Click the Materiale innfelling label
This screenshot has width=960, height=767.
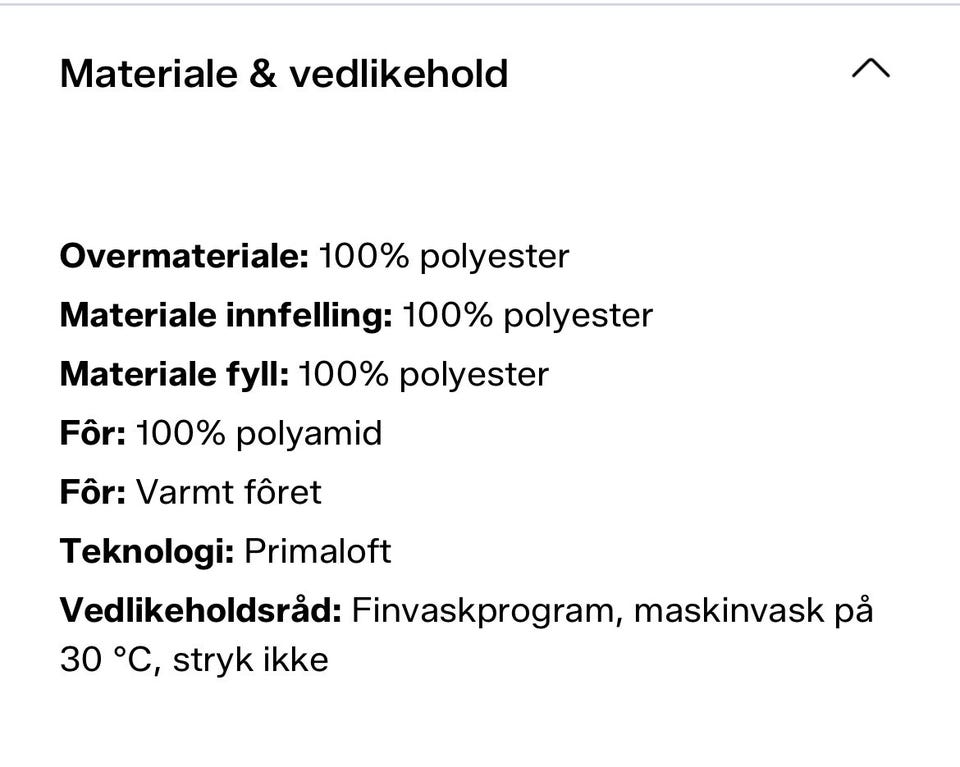point(226,314)
